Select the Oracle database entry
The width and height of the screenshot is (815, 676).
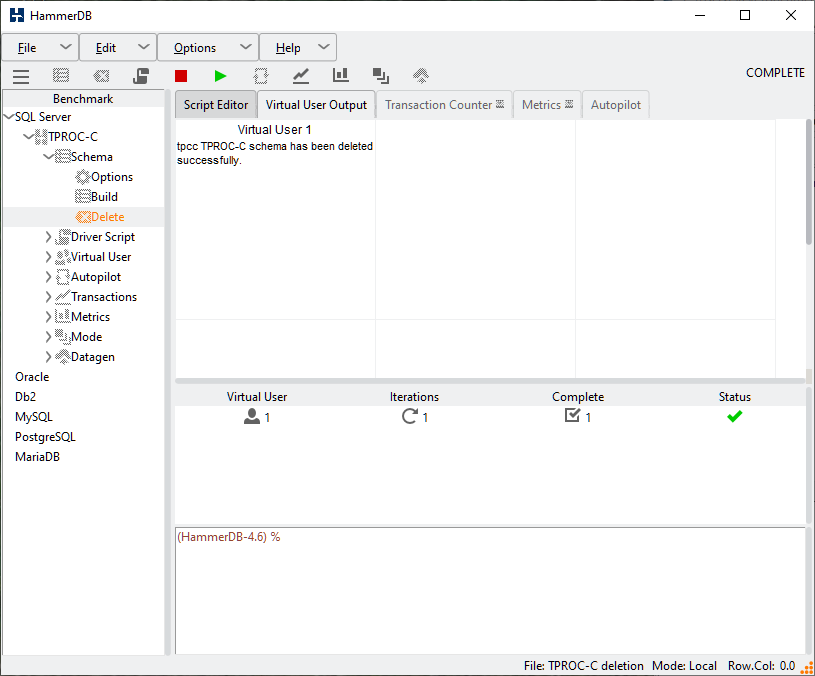pos(32,377)
